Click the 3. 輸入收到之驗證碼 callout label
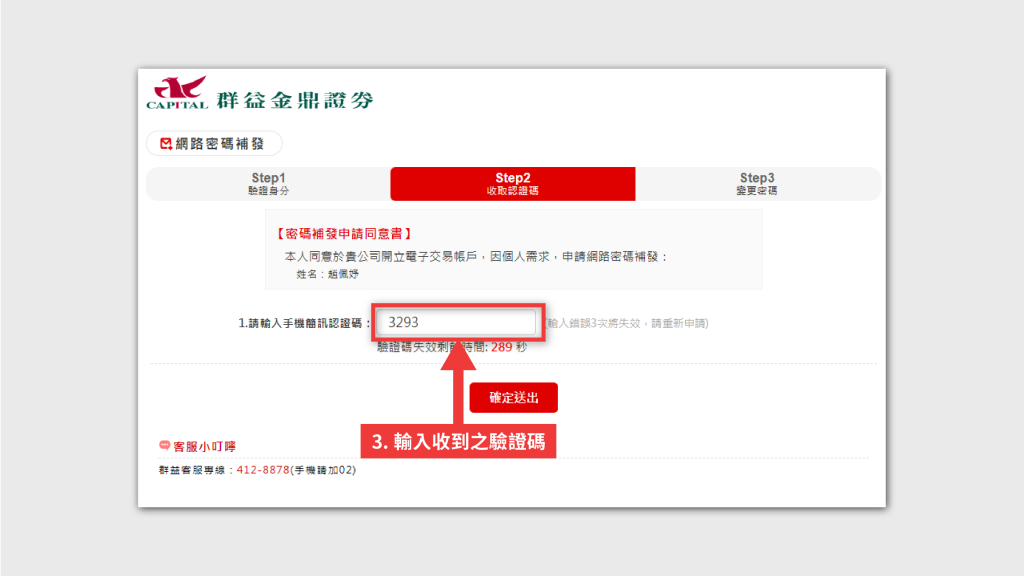The height and width of the screenshot is (576, 1024). pyautogui.click(x=458, y=441)
